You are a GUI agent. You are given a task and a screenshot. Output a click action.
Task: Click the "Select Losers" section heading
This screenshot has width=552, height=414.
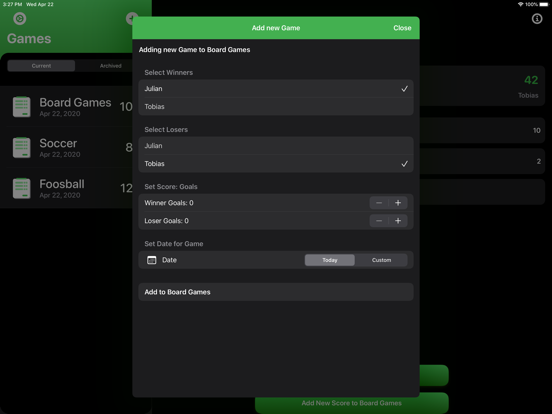[166, 130]
